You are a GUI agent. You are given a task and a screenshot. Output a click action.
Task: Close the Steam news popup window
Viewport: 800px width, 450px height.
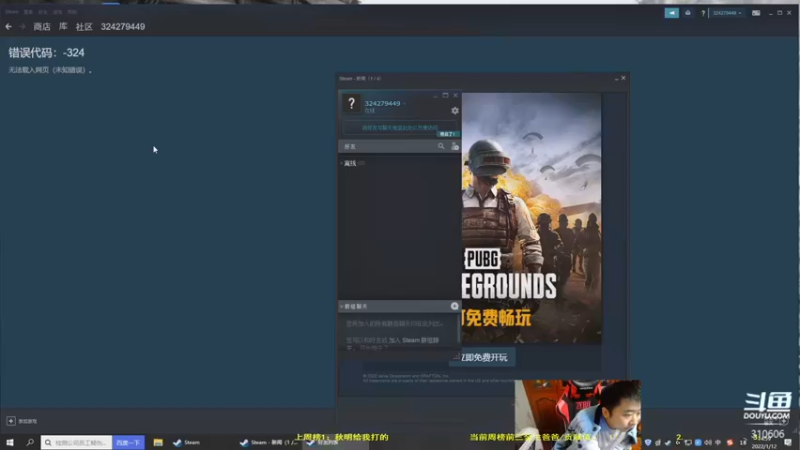623,78
